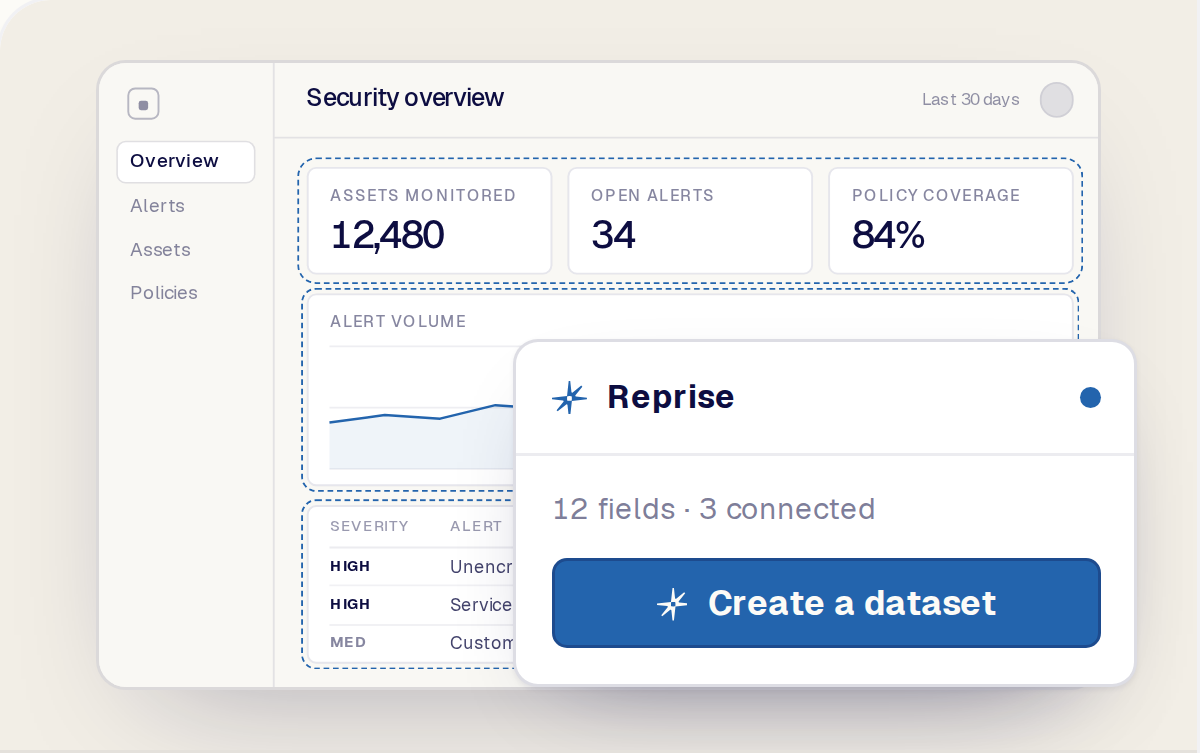Select the first HIGH severity row

pos(422,567)
